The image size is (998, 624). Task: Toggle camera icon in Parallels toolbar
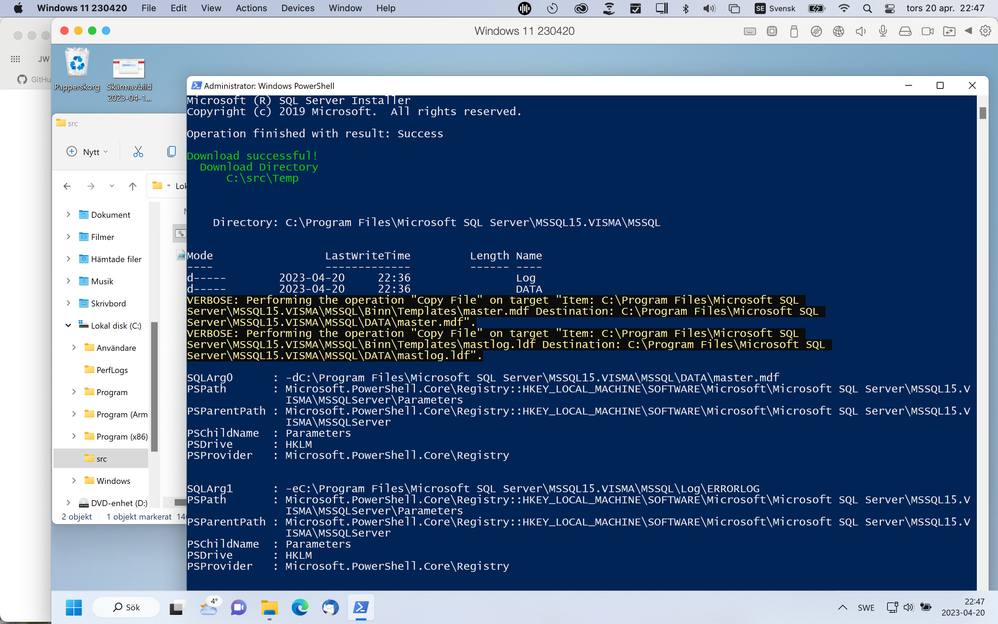pos(927,31)
